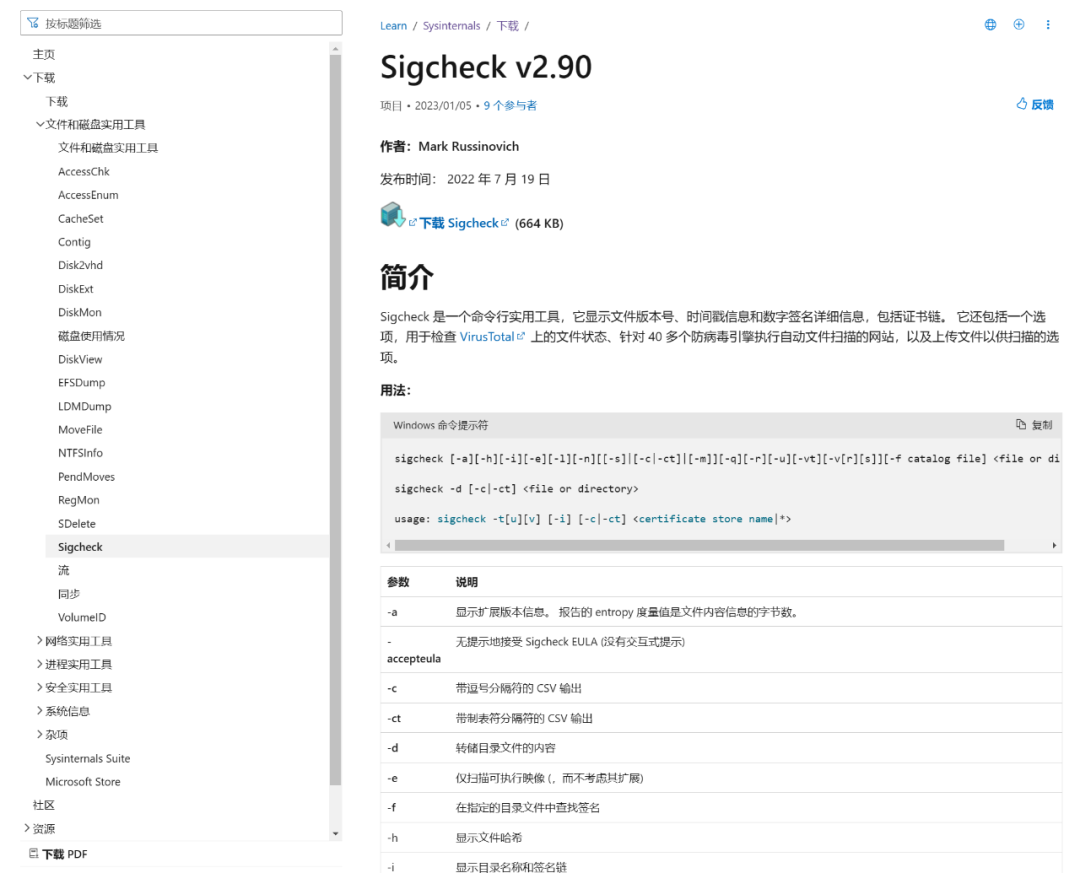Expand 杂项 tree node
This screenshot has width=1080, height=873.
[x=40, y=734]
